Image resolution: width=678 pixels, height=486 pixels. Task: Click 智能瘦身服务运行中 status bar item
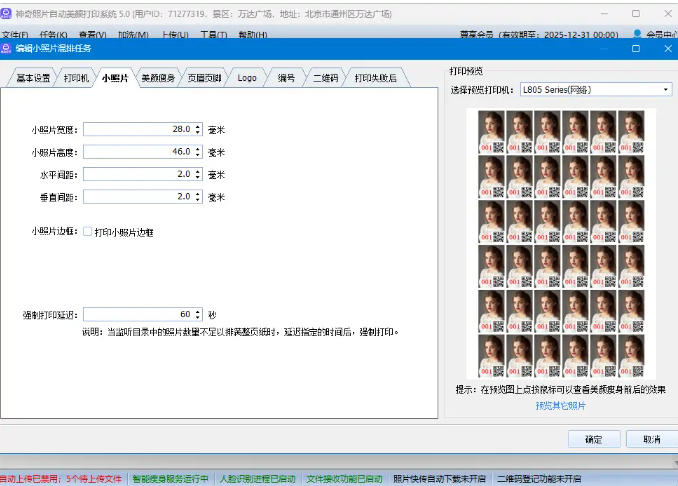coord(170,479)
